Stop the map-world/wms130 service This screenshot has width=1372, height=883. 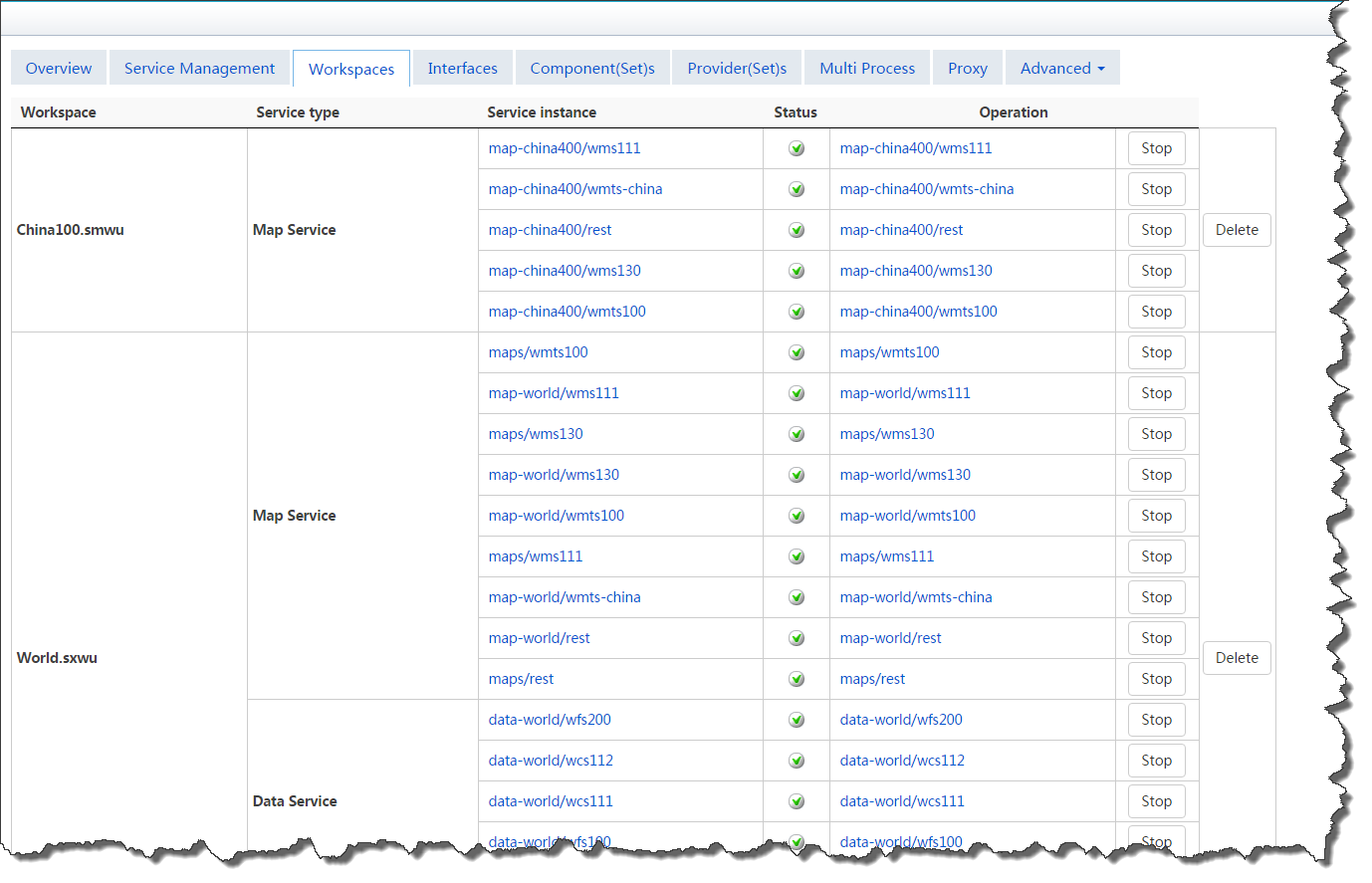pyautogui.click(x=1156, y=475)
